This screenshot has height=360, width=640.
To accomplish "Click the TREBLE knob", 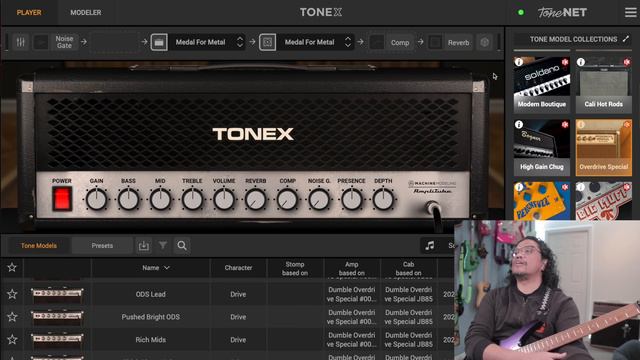I will pyautogui.click(x=192, y=200).
